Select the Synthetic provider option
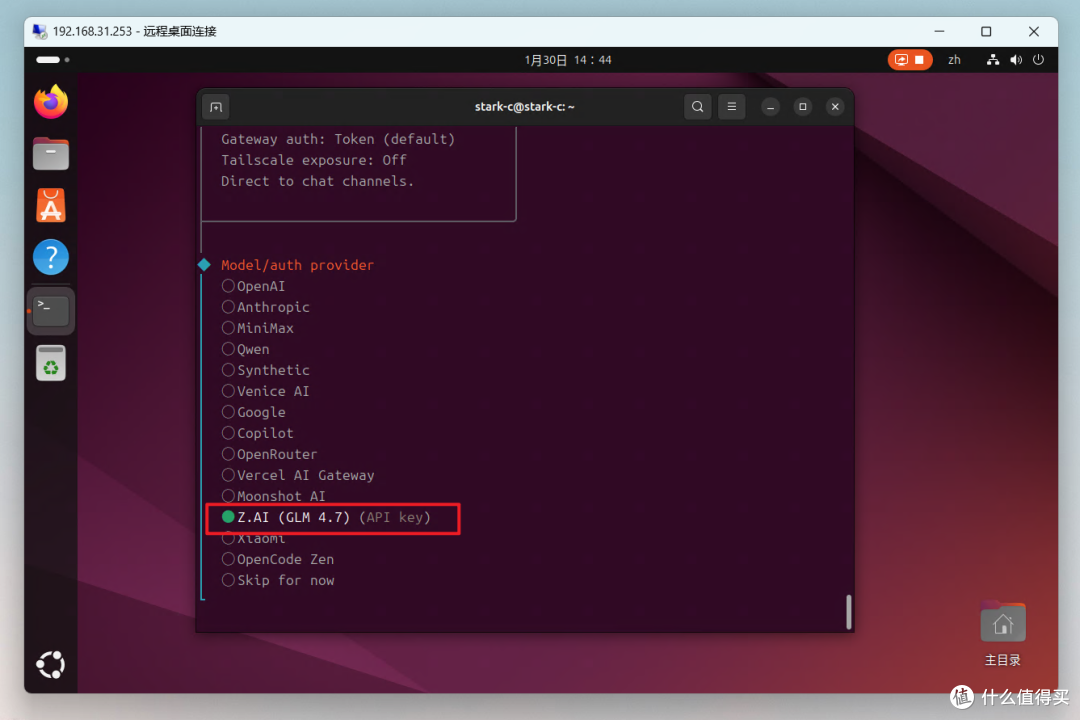 [x=265, y=370]
